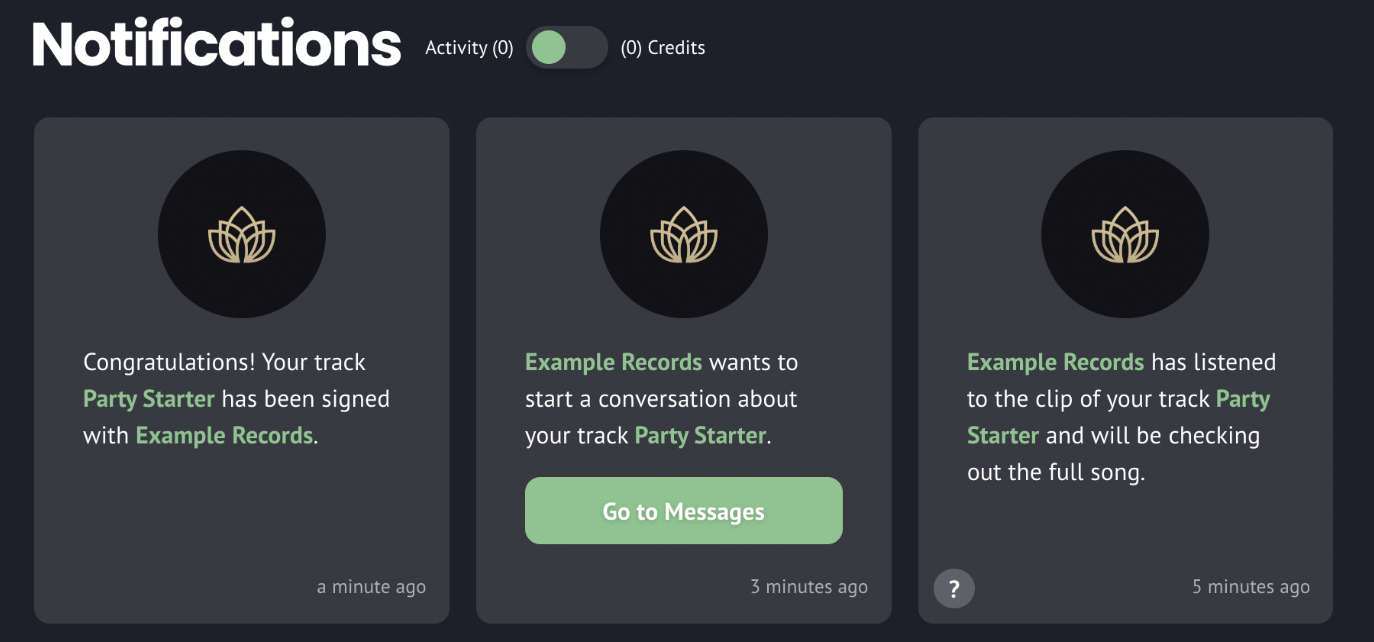Screen dimensions: 1374x642
Task: Open the question mark help icon
Action: (954, 588)
